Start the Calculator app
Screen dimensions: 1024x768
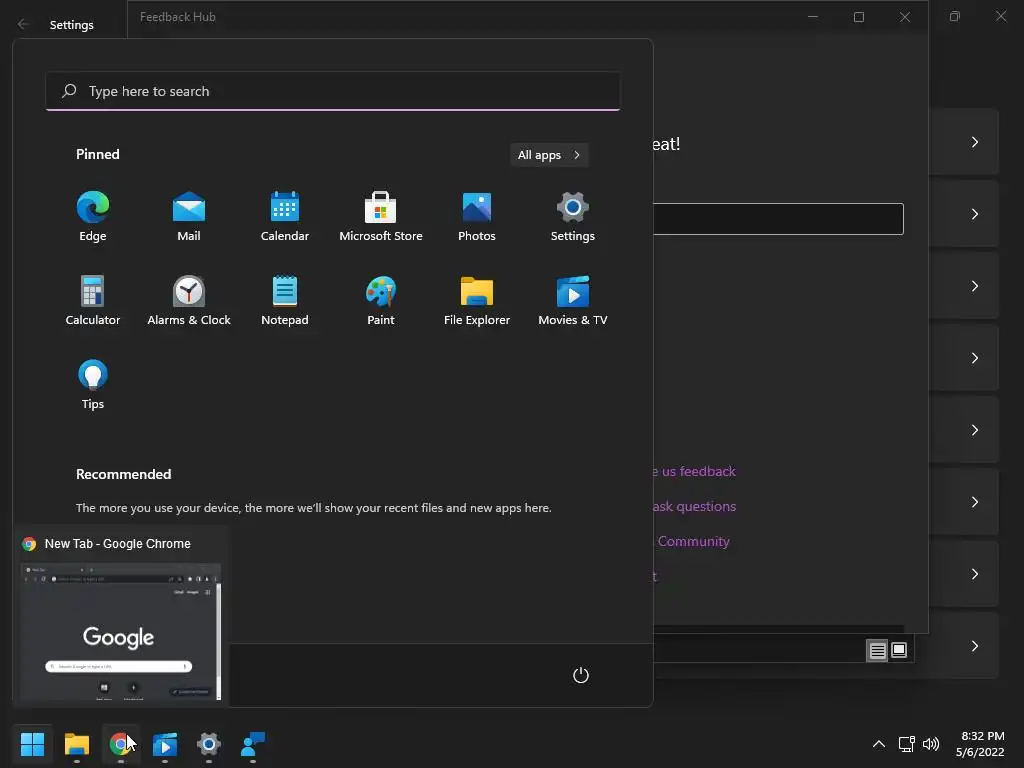click(x=93, y=300)
